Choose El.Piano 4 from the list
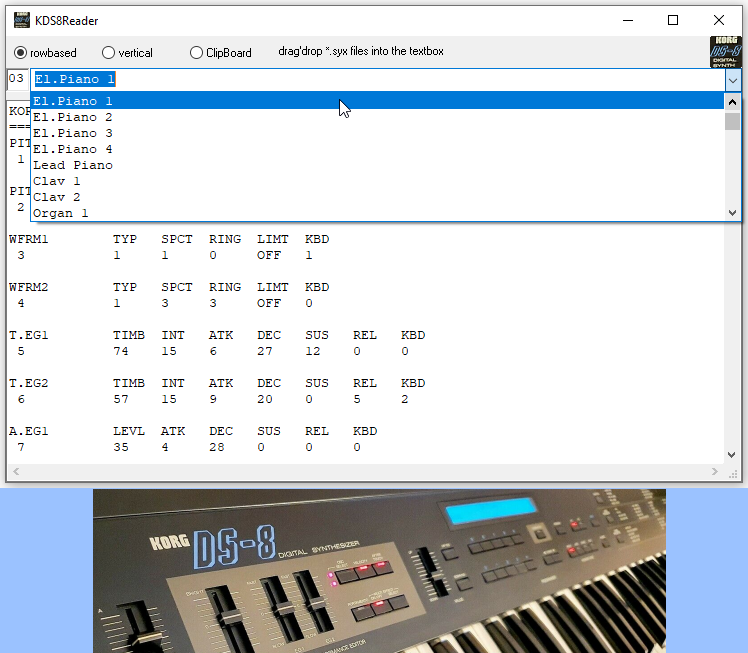 [377, 149]
